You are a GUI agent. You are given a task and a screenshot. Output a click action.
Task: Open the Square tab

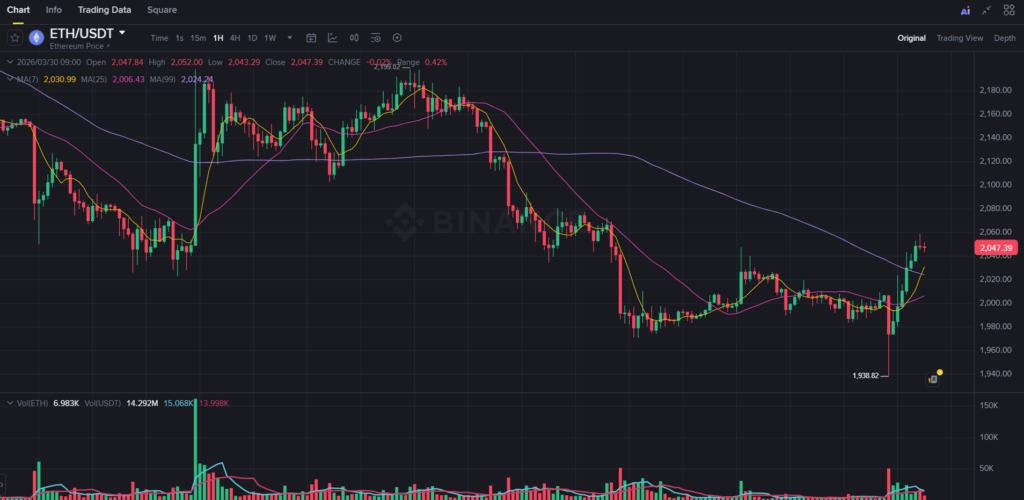click(162, 10)
